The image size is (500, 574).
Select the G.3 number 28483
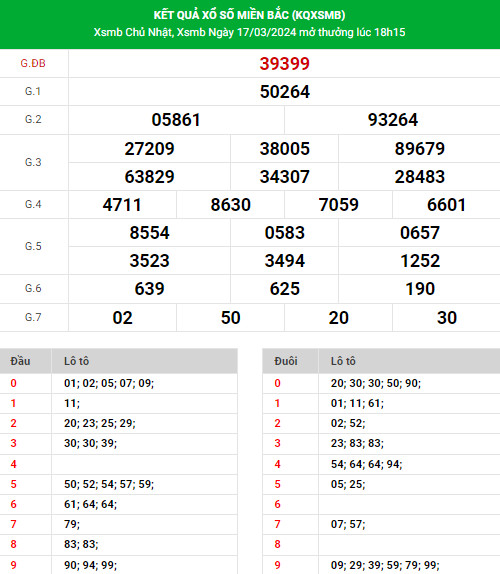419,177
